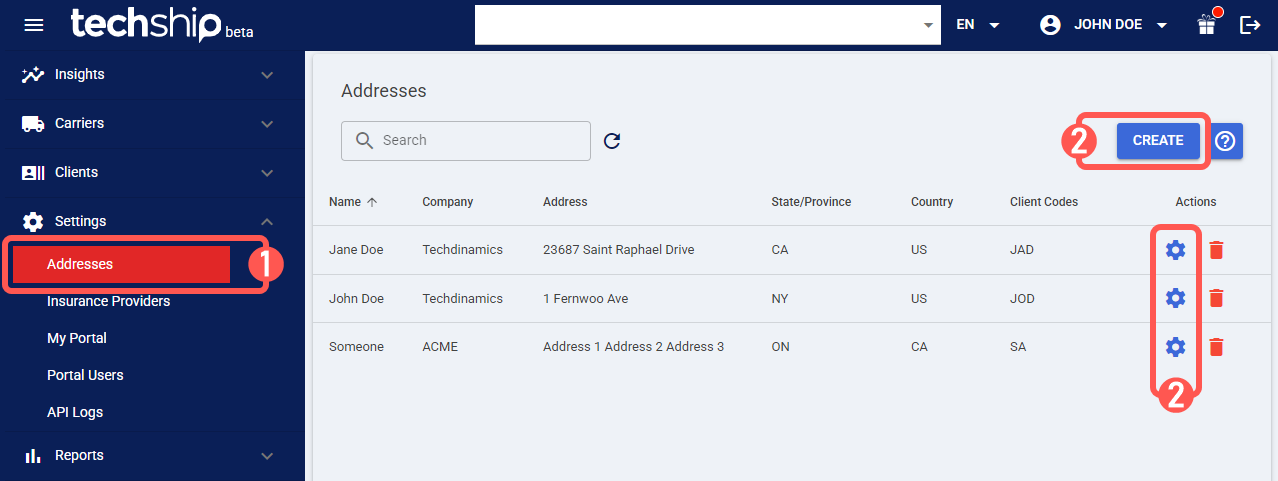
Task: Edit Someone address via gear icon
Action: click(1176, 347)
